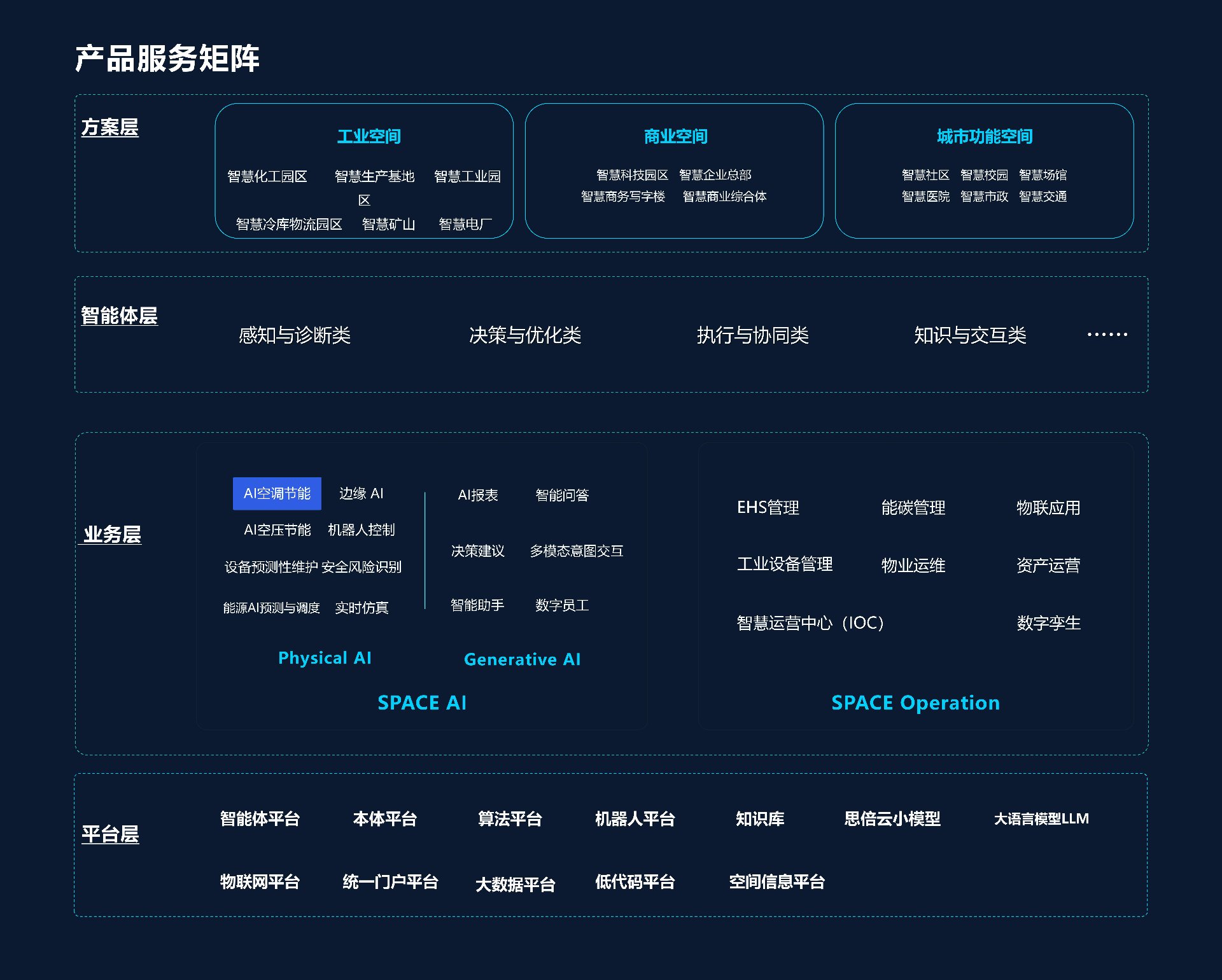
Task: Click the 工业空间 heading
Action: pyautogui.click(x=369, y=136)
